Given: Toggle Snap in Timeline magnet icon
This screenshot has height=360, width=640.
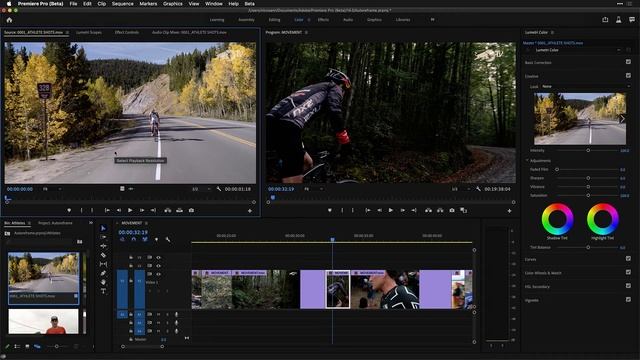Looking at the screenshot, I should pos(133,240).
